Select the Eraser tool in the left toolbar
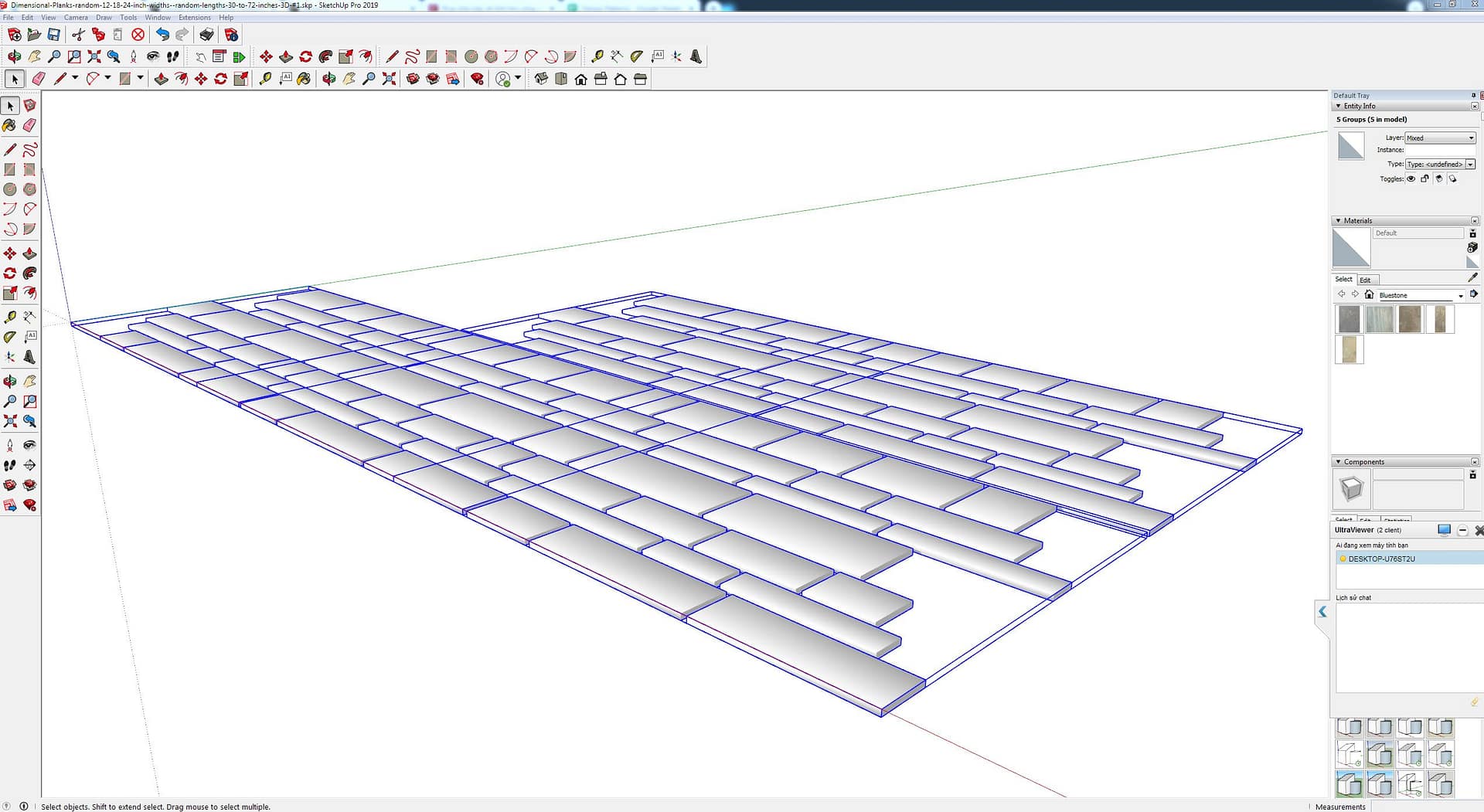Viewport: 1484px width, 812px height. tap(30, 125)
